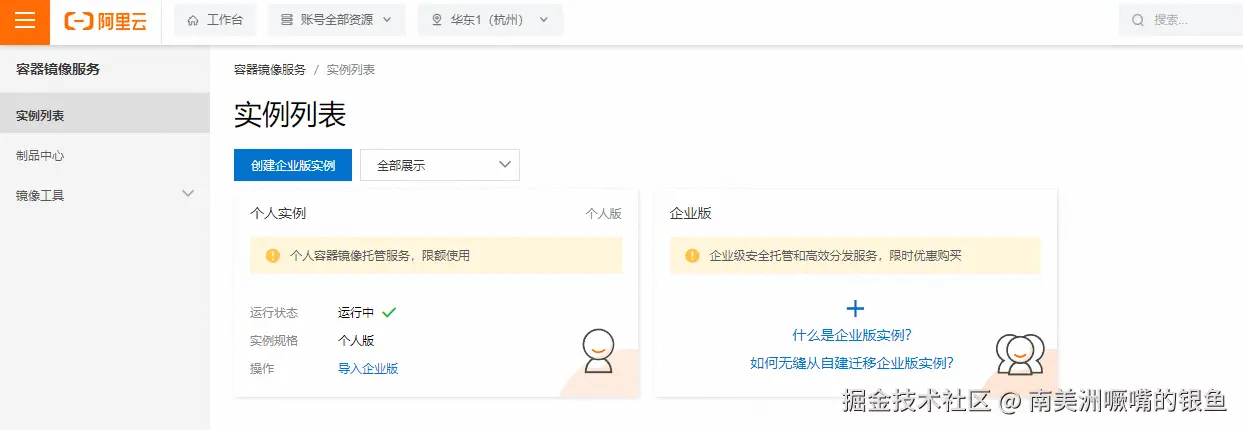Click the location pin icon by 华东1
1243x430 pixels.
point(437,20)
